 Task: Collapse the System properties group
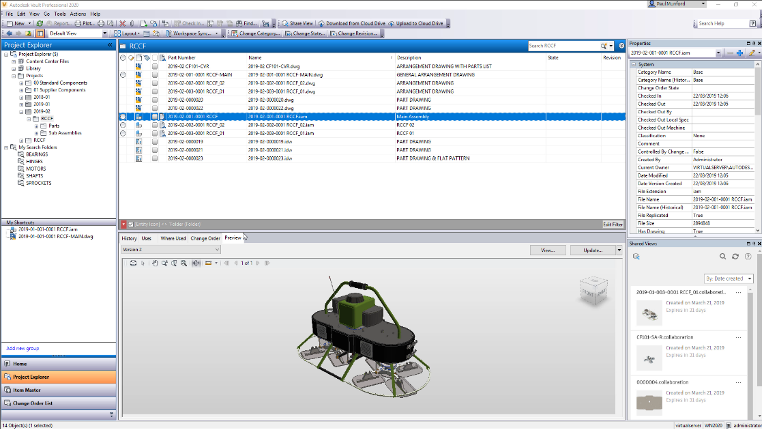pos(634,64)
